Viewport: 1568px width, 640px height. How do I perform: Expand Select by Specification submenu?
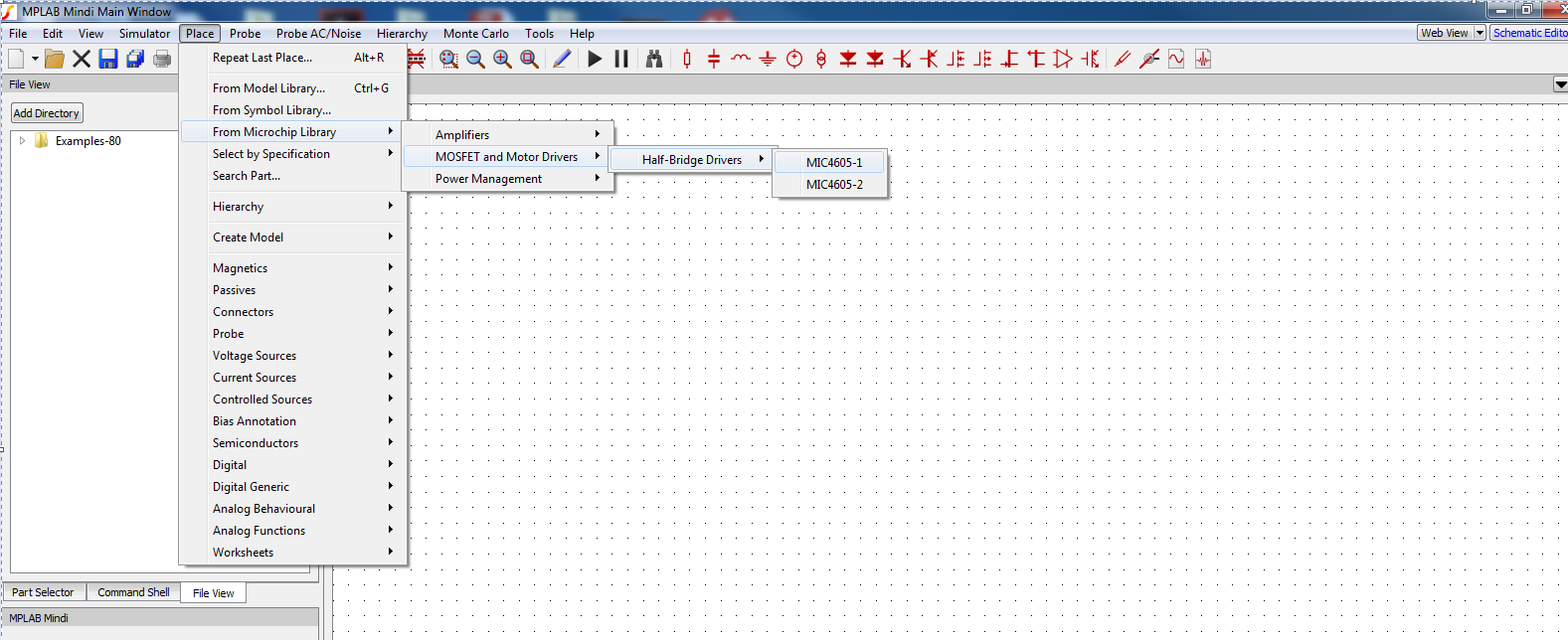click(x=293, y=154)
